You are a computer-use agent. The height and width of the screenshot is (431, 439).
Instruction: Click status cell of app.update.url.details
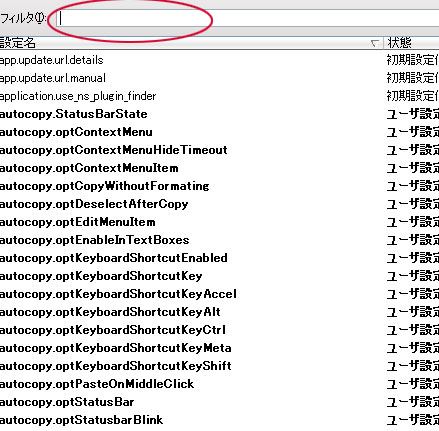tap(413, 60)
